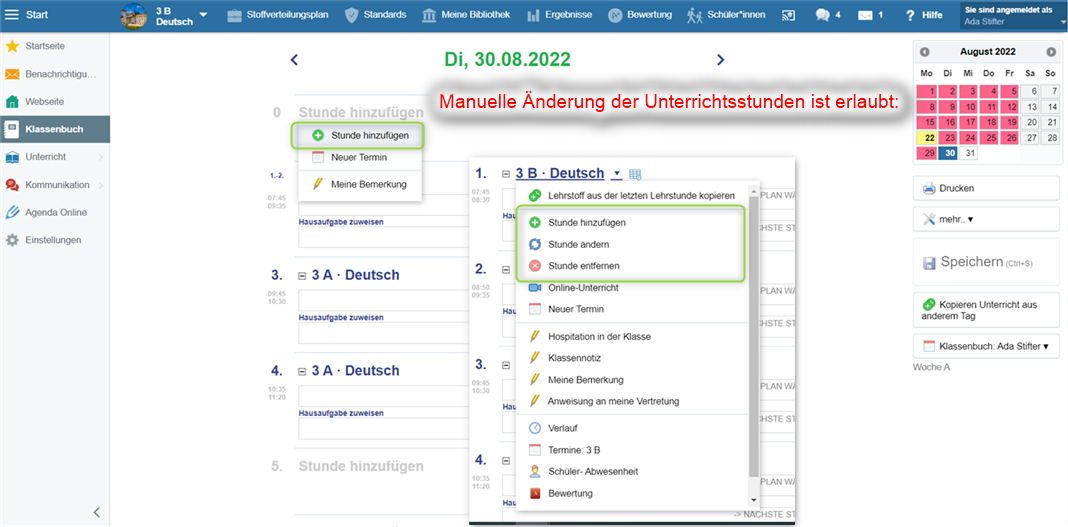
Task: Expand the mehr.. dropdown
Action: coord(985,219)
